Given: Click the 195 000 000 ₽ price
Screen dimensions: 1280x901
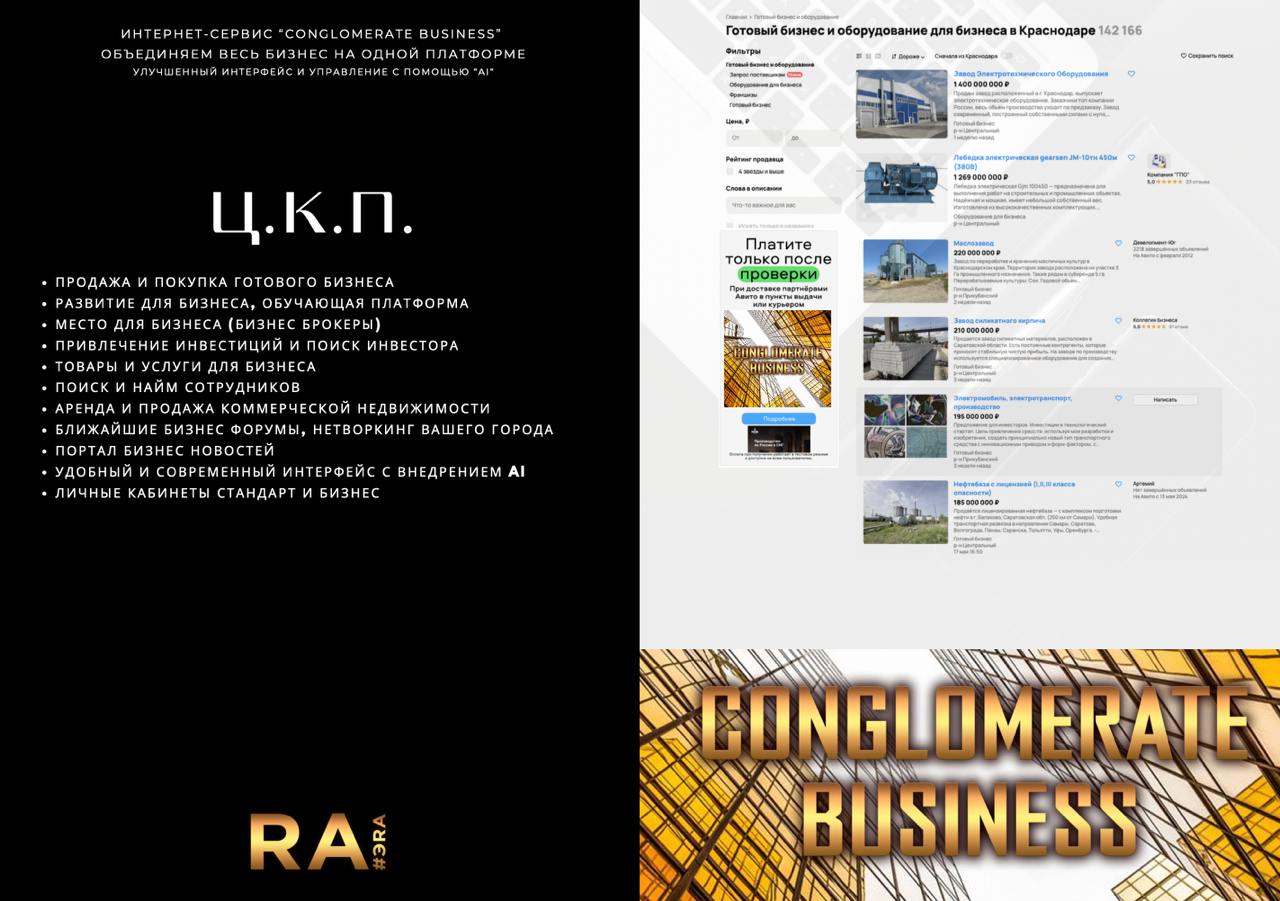Looking at the screenshot, I should [977, 416].
